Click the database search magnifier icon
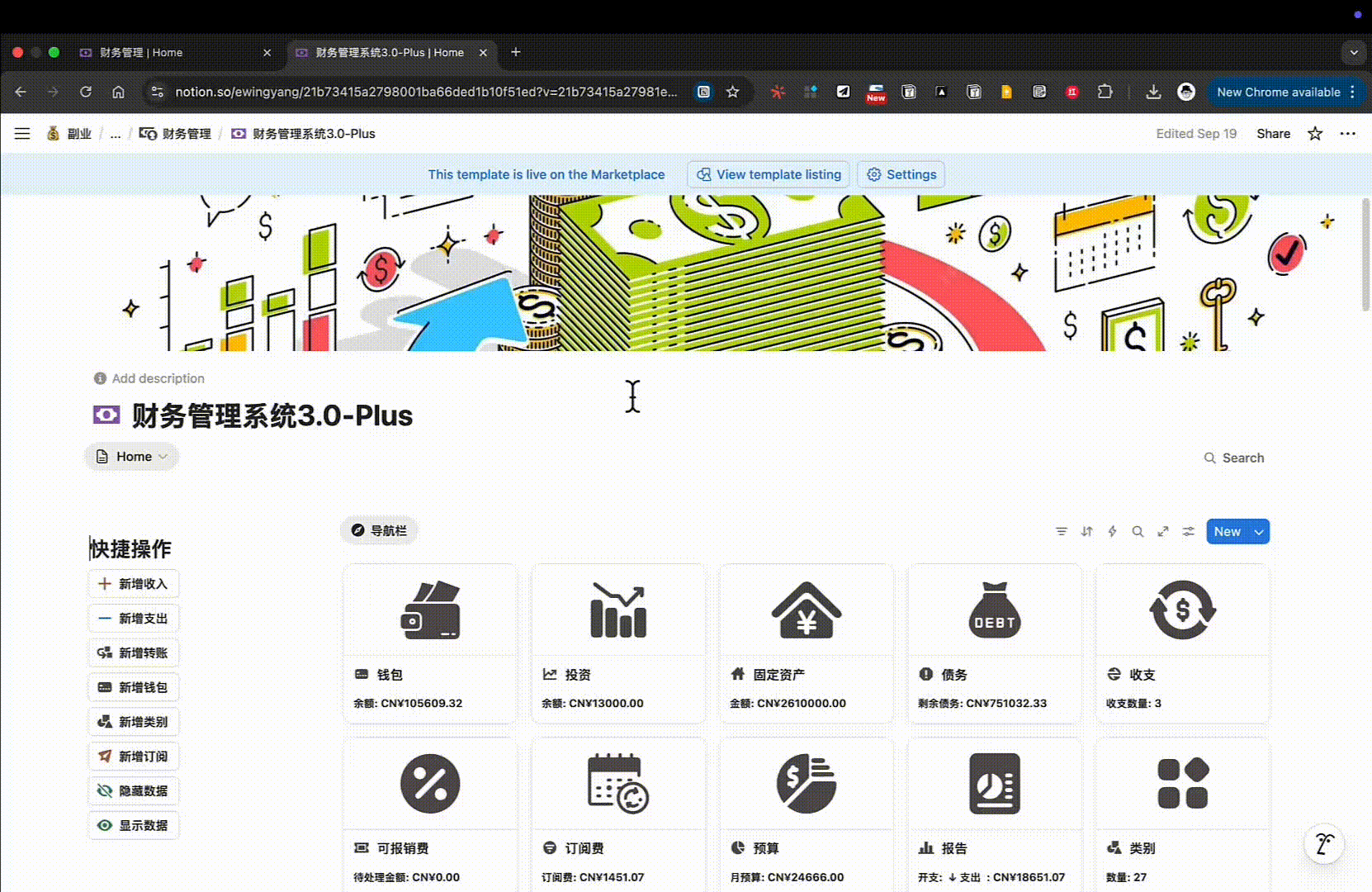 pos(1138,532)
